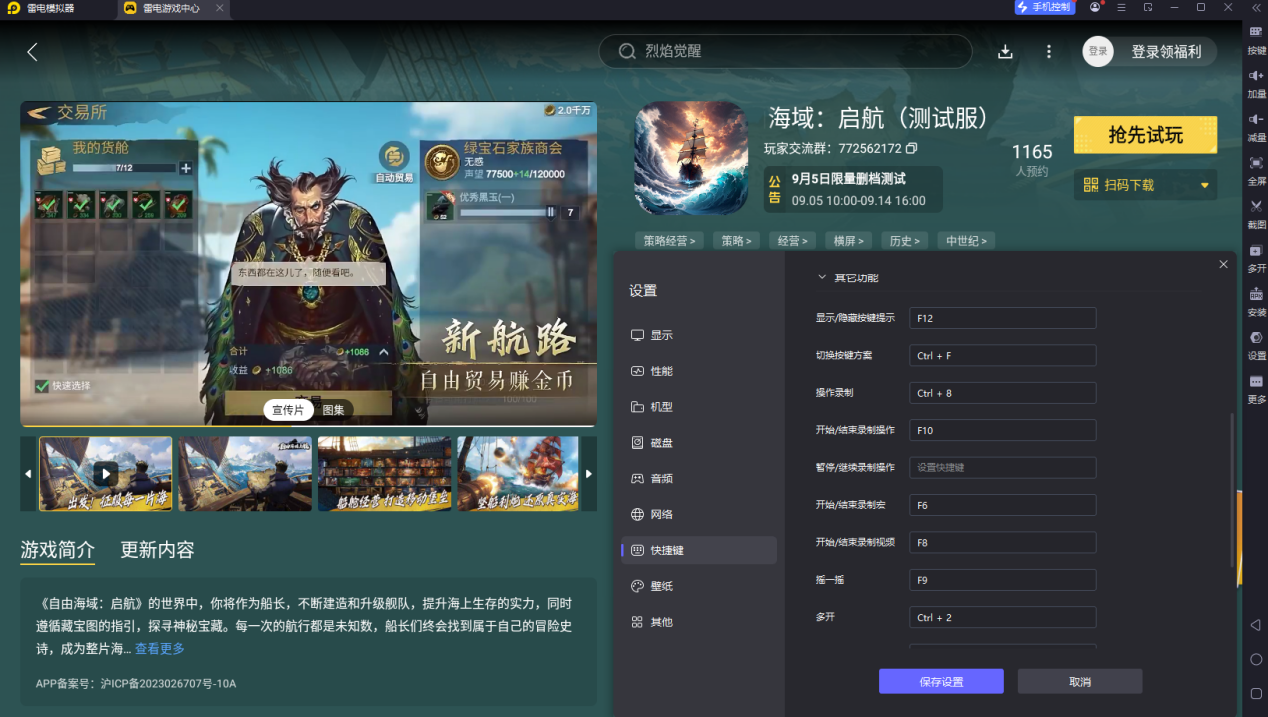Click the settings dialog vertical scrollbar
The height and width of the screenshot is (717, 1268).
1232,490
